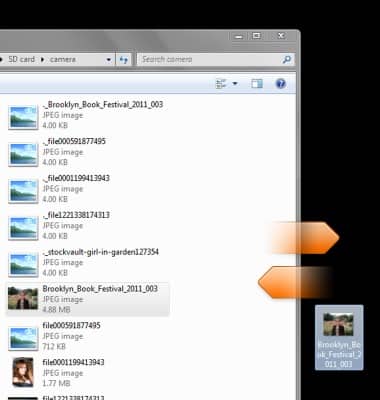This screenshot has height=400, width=380.
Task: Click the search magnifier icon
Action: (x=287, y=60)
